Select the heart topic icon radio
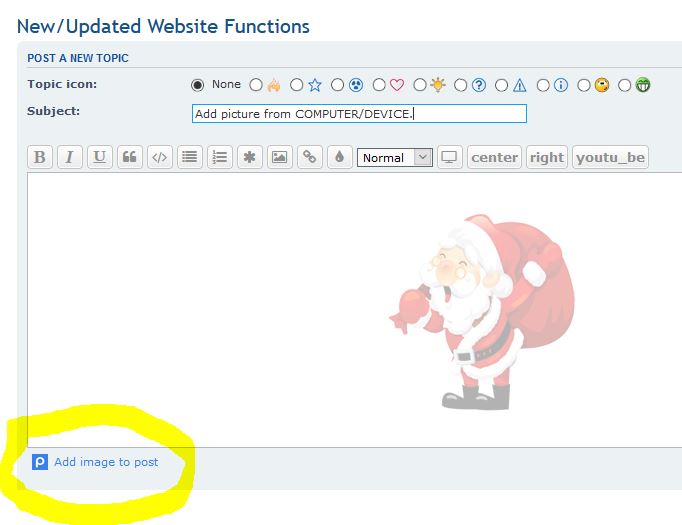682x525 pixels. [x=379, y=85]
